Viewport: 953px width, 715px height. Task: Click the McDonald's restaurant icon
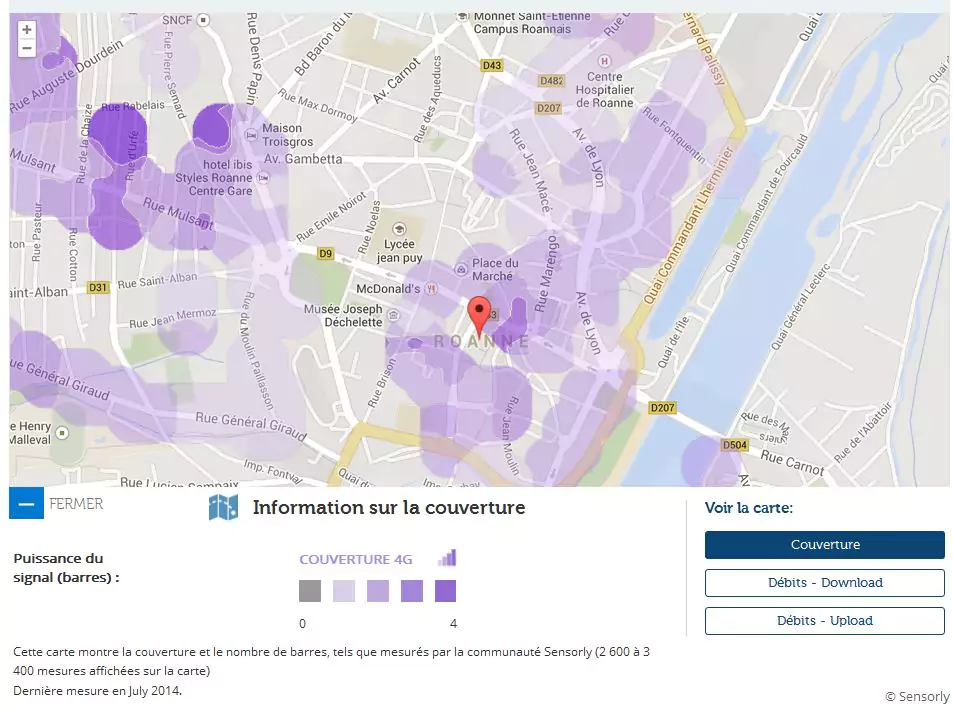point(432,289)
